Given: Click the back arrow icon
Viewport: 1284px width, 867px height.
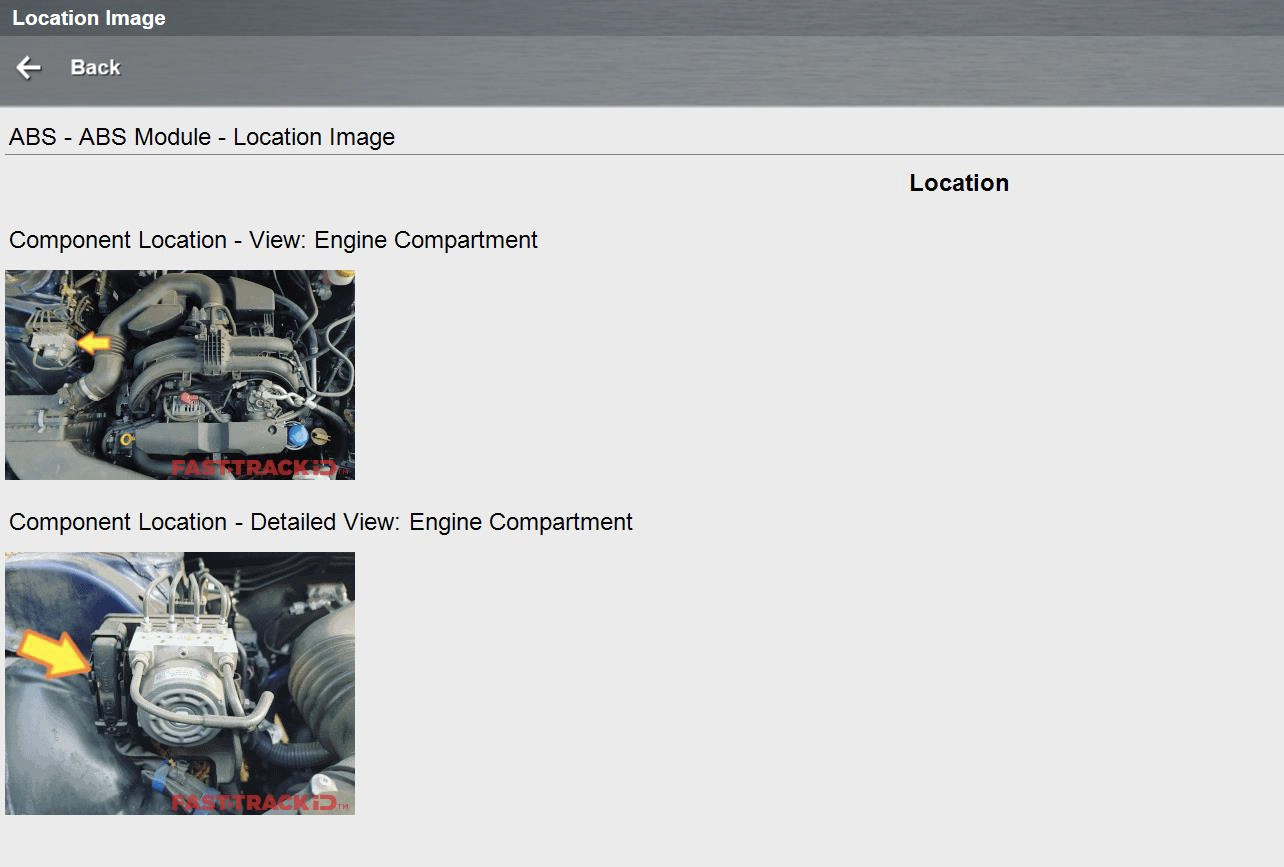Looking at the screenshot, I should pos(28,67).
